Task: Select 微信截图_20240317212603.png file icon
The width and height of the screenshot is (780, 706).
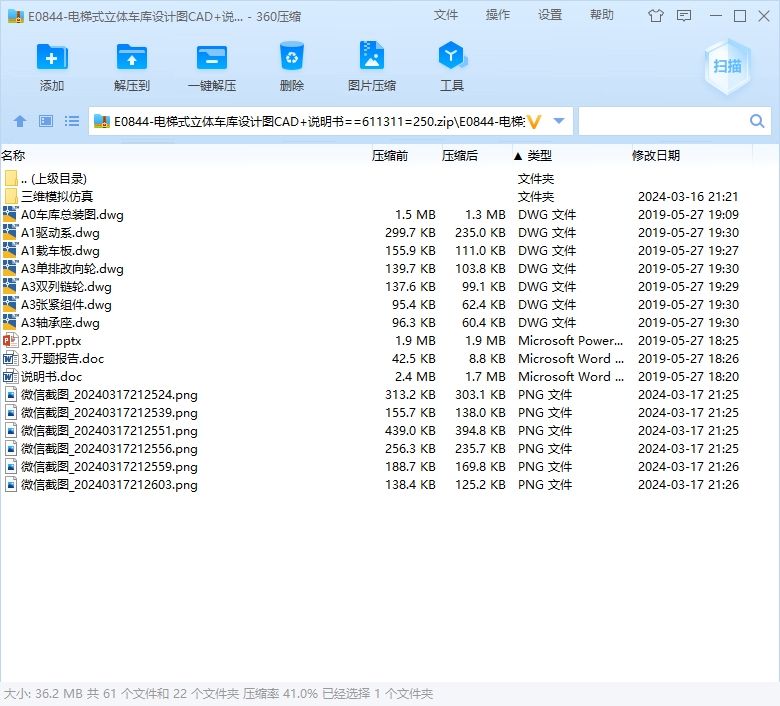Action: click(x=10, y=484)
